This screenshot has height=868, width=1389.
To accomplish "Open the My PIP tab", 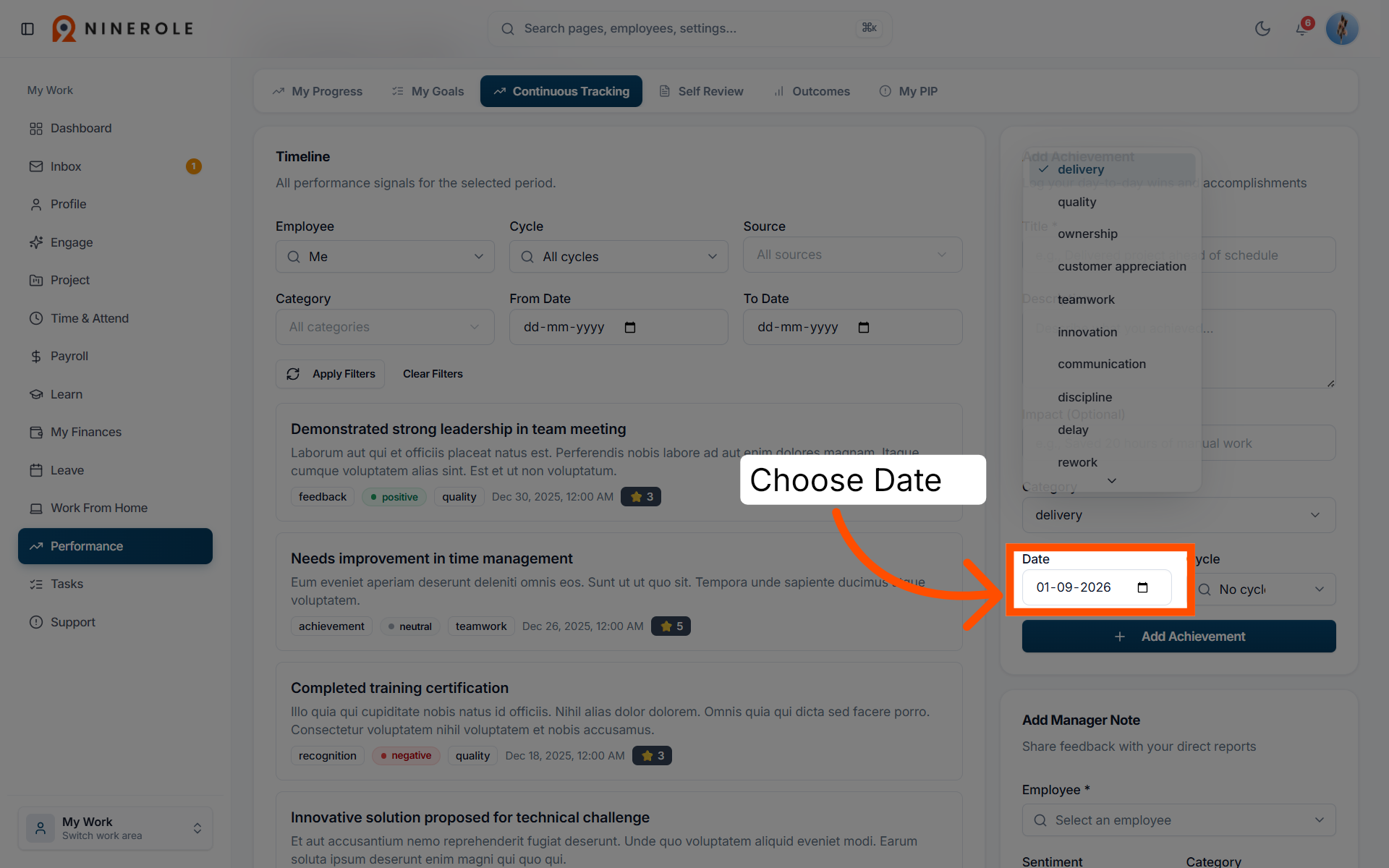I will [x=909, y=91].
